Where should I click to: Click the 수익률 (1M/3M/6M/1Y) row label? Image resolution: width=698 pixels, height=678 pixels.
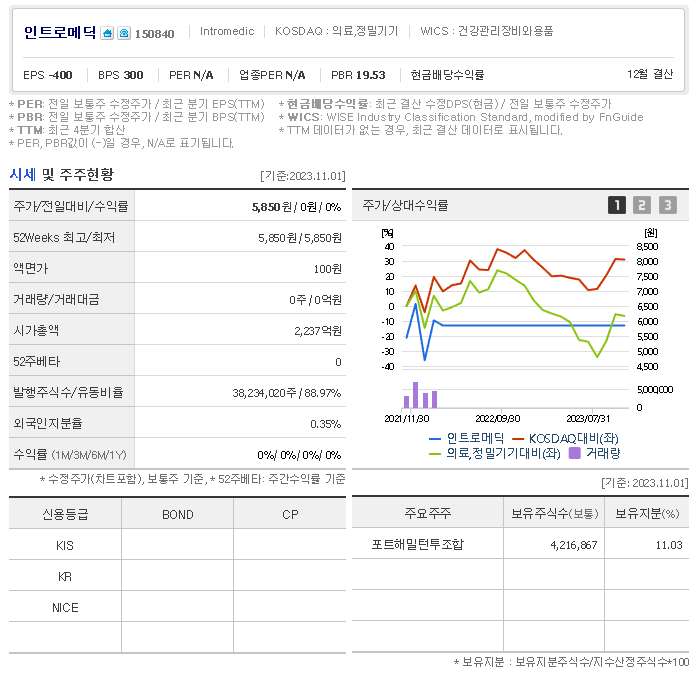click(70, 455)
